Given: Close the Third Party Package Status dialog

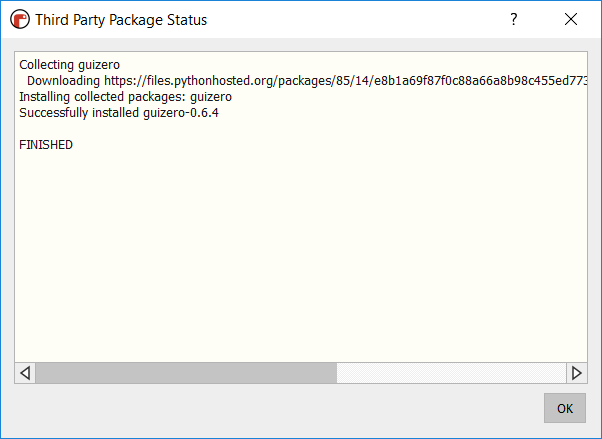Looking at the screenshot, I should (x=571, y=19).
